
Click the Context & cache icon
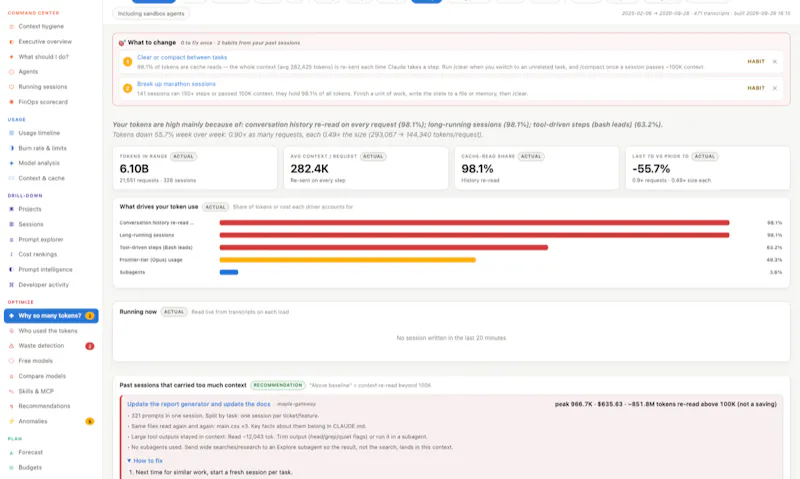click(11, 178)
